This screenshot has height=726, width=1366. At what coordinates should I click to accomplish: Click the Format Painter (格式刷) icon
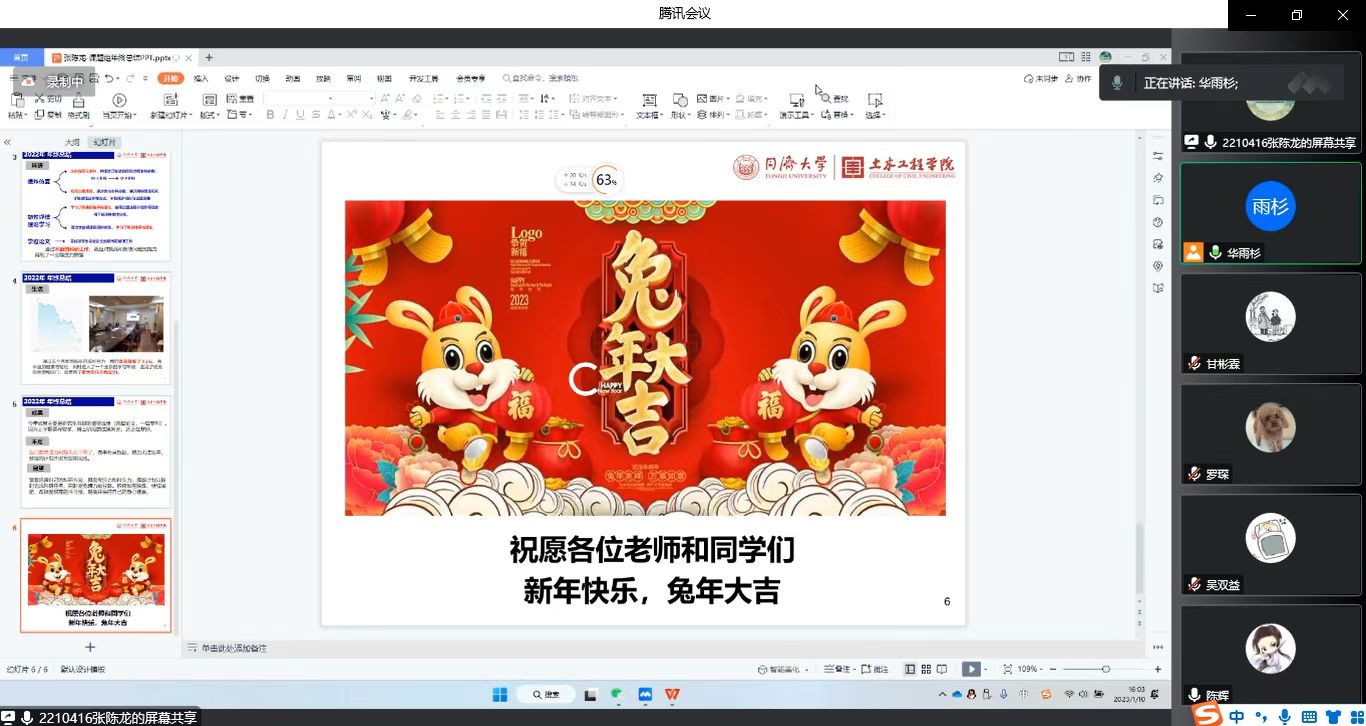[78, 100]
